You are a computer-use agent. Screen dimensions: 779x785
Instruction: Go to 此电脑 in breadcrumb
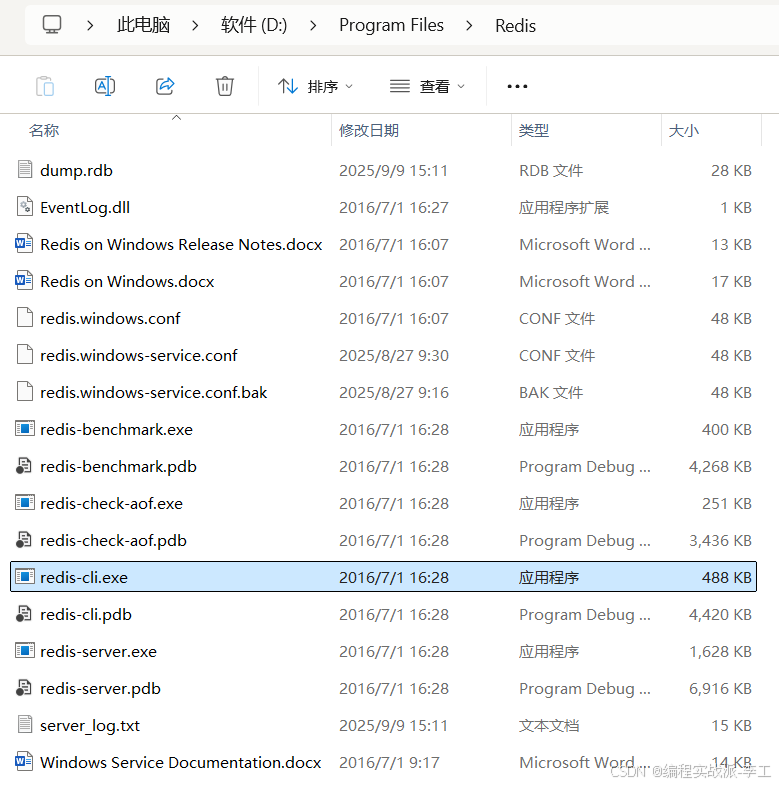144,25
